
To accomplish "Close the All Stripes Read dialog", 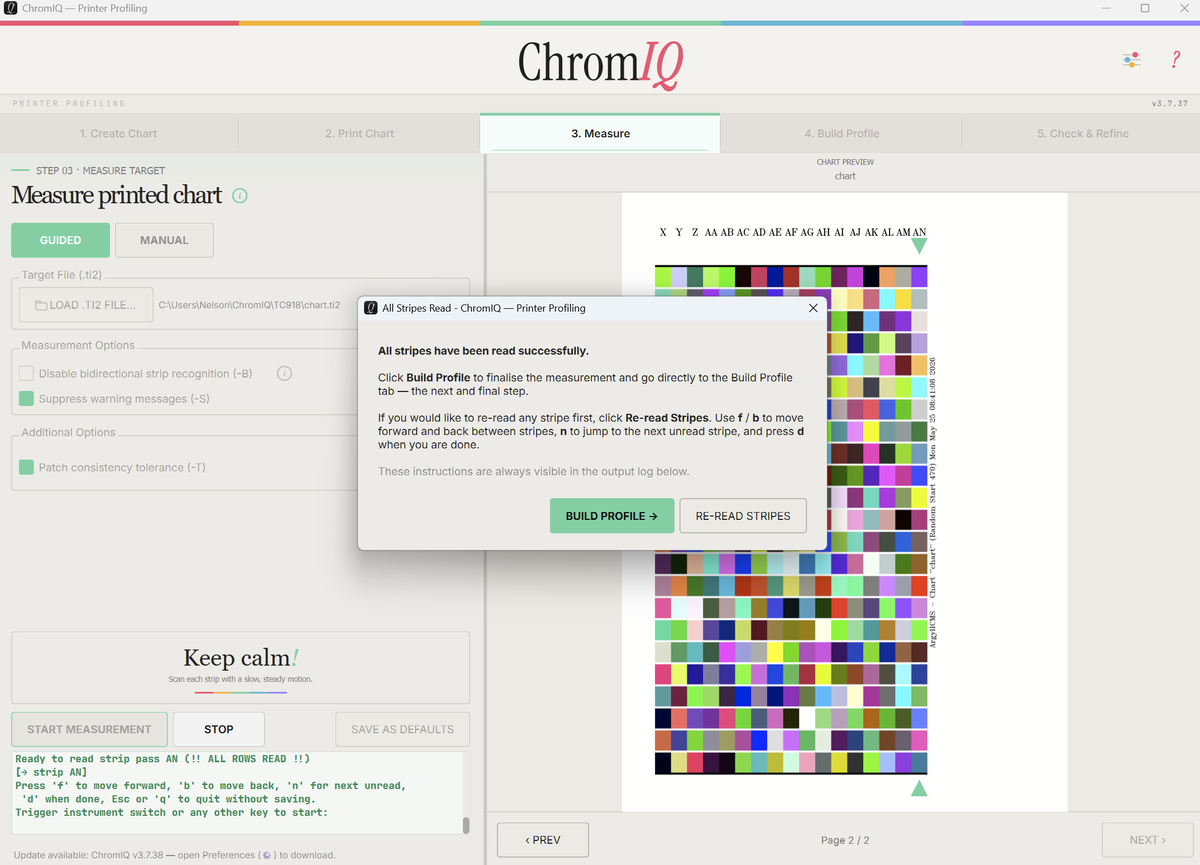I will pyautogui.click(x=813, y=308).
